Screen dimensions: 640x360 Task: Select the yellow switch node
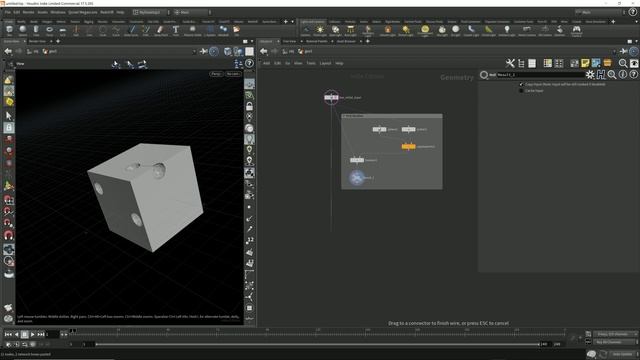[x=408, y=146]
